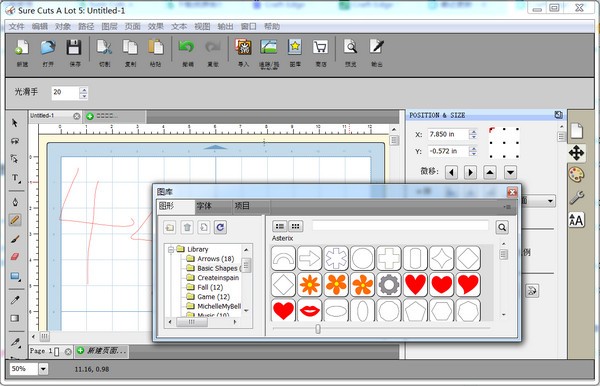Switch library to list view
Image resolution: width=600 pixels, height=386 pixels.
(280, 226)
